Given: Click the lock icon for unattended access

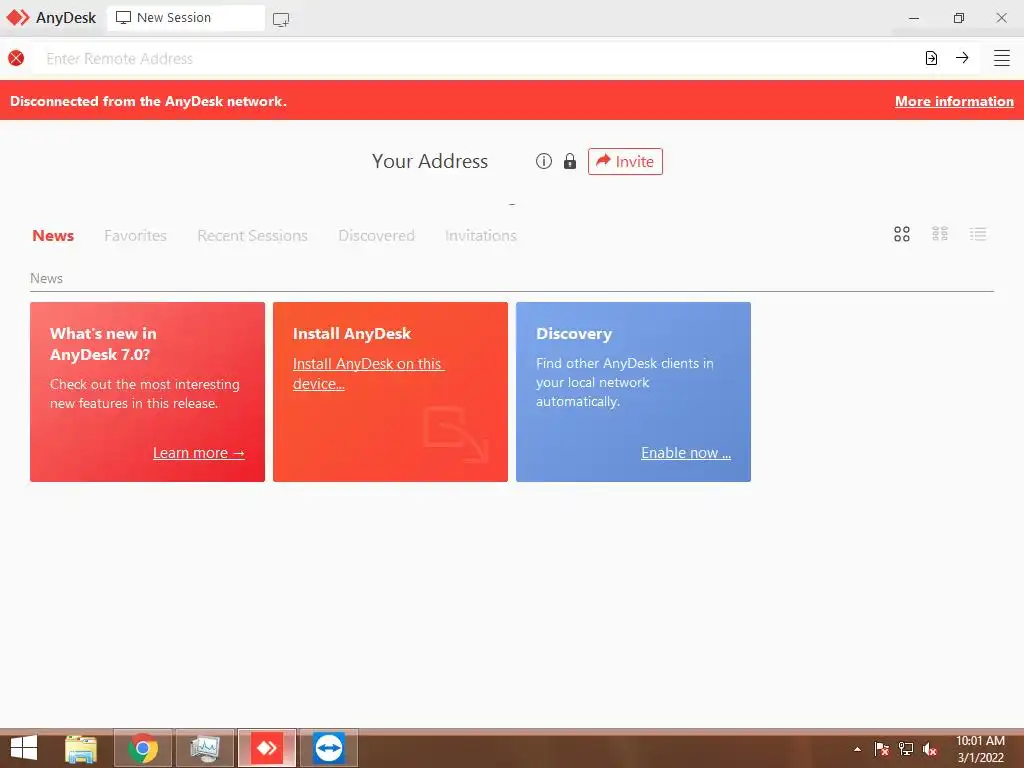Looking at the screenshot, I should tap(570, 161).
